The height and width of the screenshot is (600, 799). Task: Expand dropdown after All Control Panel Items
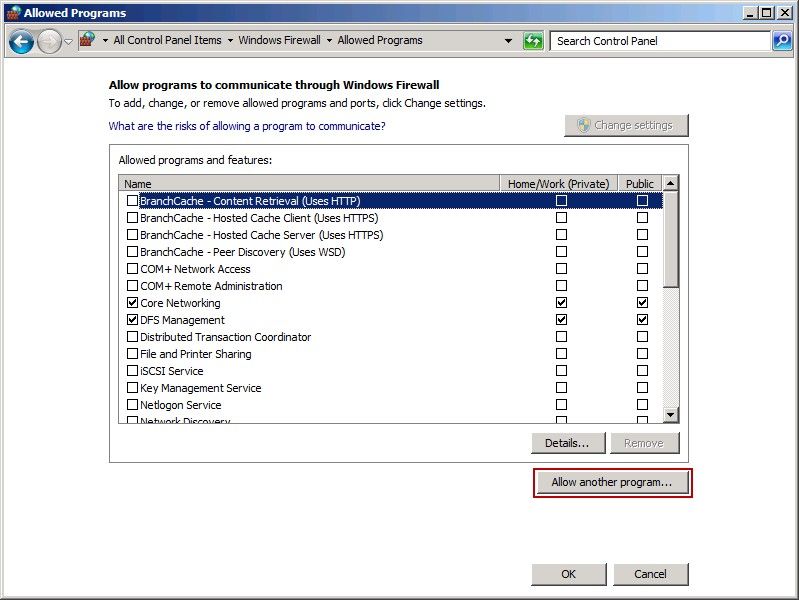click(x=230, y=40)
